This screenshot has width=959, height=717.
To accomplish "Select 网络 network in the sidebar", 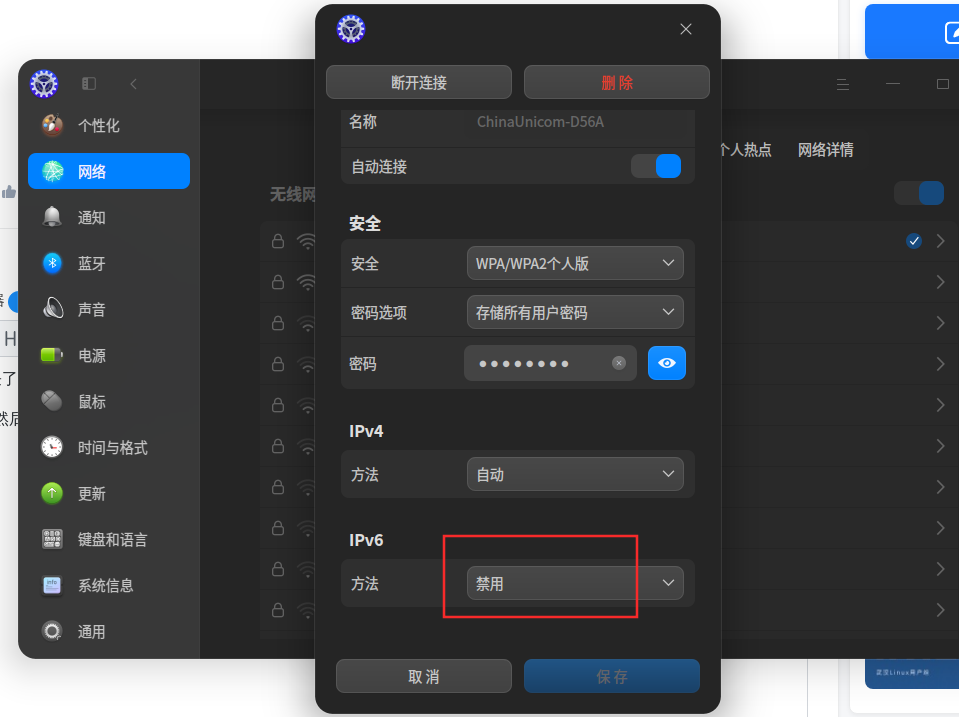I will [x=109, y=171].
